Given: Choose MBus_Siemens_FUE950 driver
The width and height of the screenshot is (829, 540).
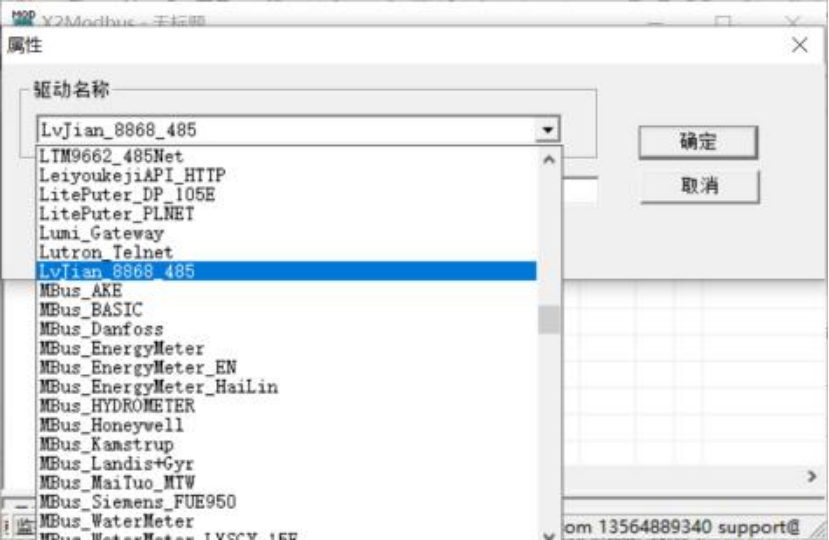Looking at the screenshot, I should tap(287, 501).
